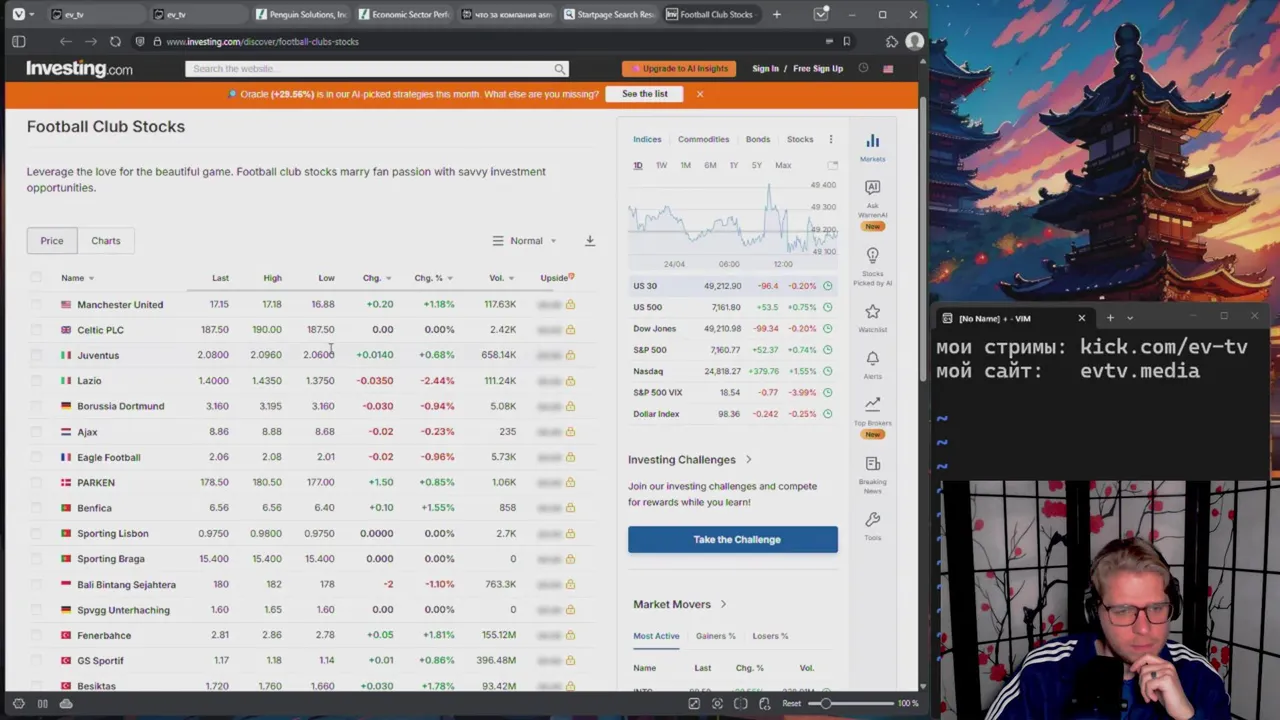Open a new browser tab with plus
The image size is (1280, 720).
pos(777,14)
